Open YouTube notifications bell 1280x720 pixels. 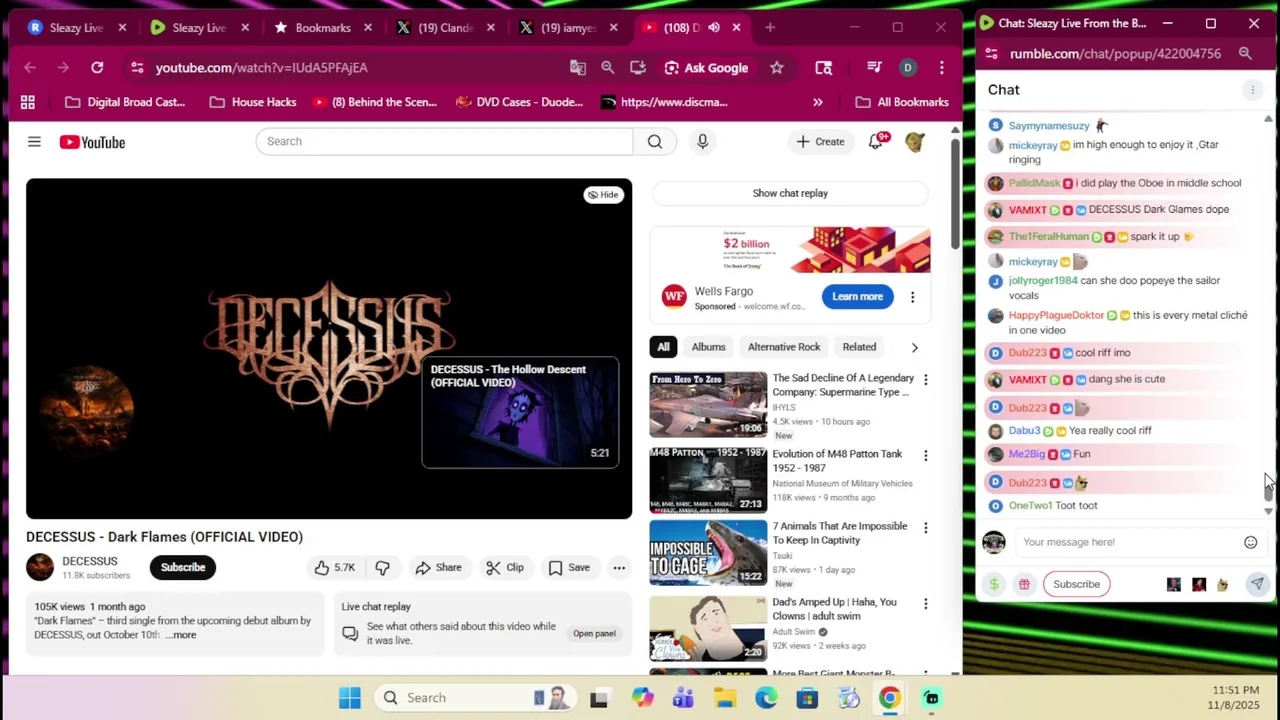point(877,141)
